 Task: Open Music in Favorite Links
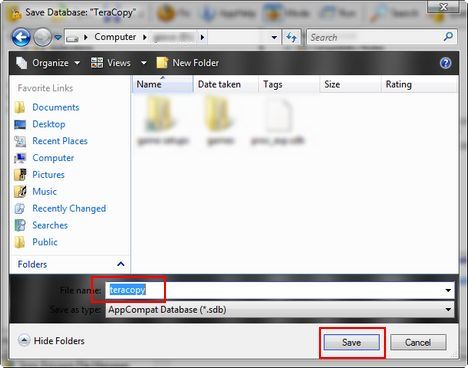pyautogui.click(x=44, y=191)
